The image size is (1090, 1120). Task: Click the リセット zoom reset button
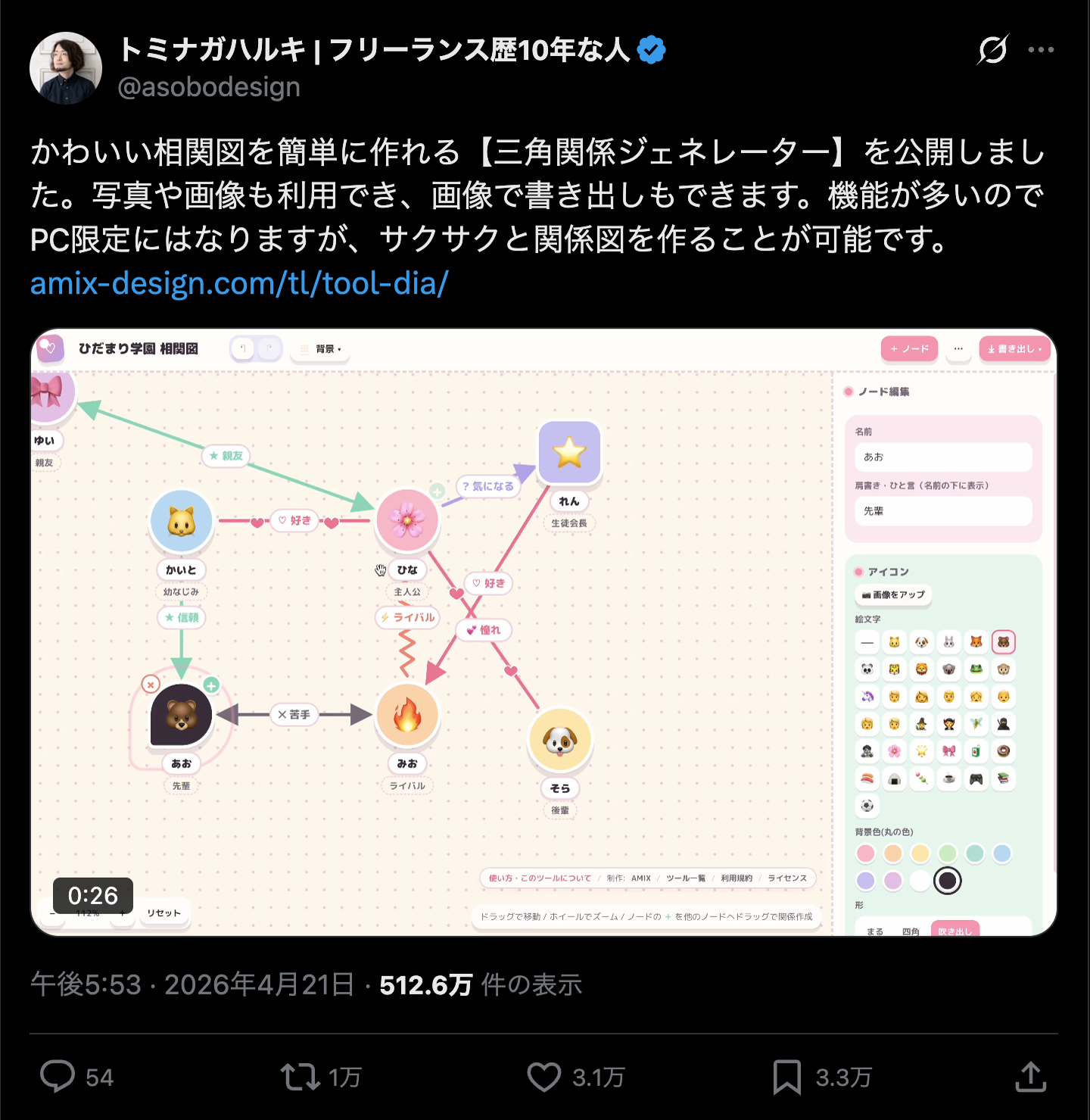tap(163, 913)
